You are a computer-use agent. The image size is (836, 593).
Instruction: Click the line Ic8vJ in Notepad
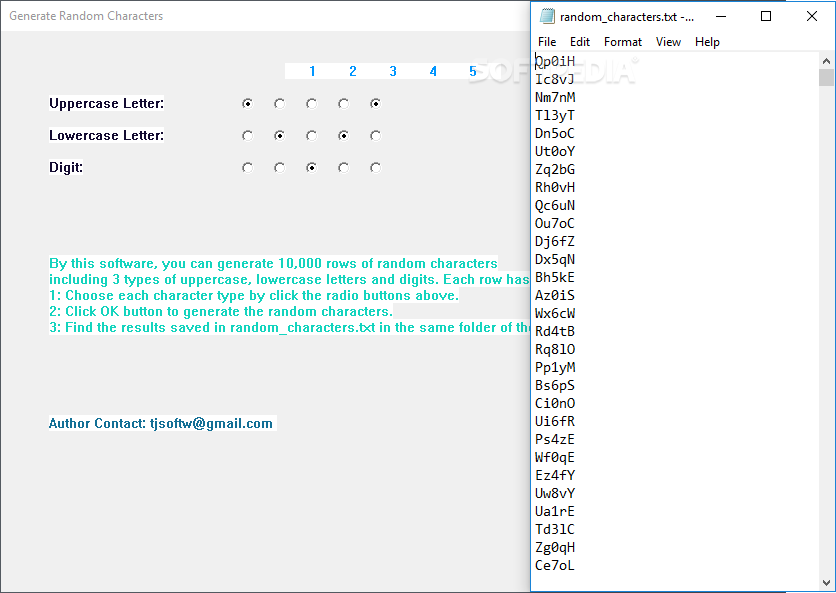[x=554, y=79]
